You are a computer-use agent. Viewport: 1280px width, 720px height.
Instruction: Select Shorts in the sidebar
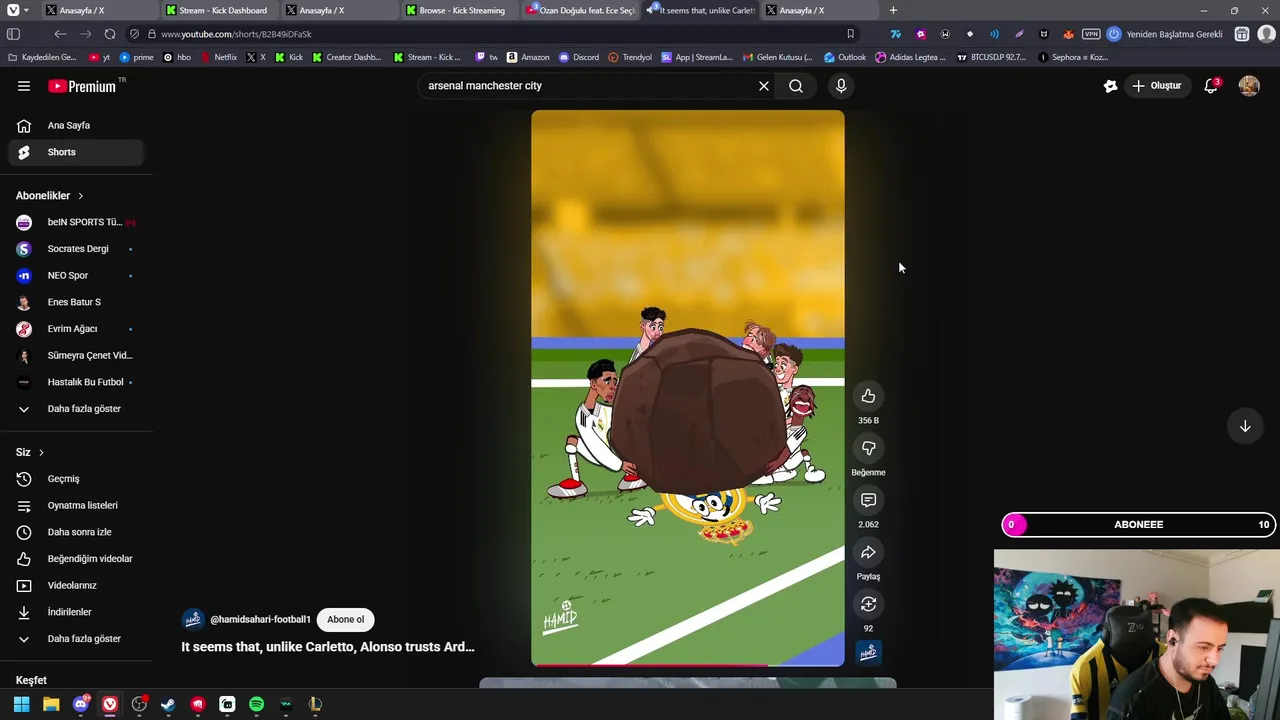coord(76,152)
